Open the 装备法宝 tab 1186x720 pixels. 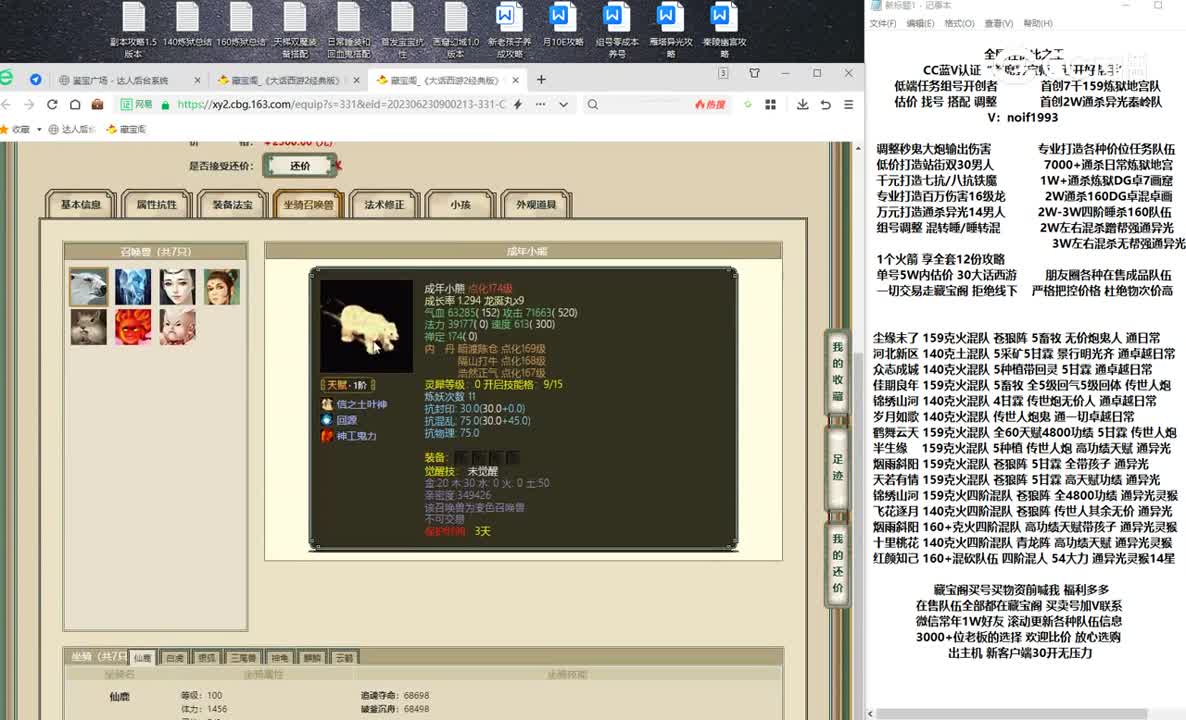pos(232,205)
